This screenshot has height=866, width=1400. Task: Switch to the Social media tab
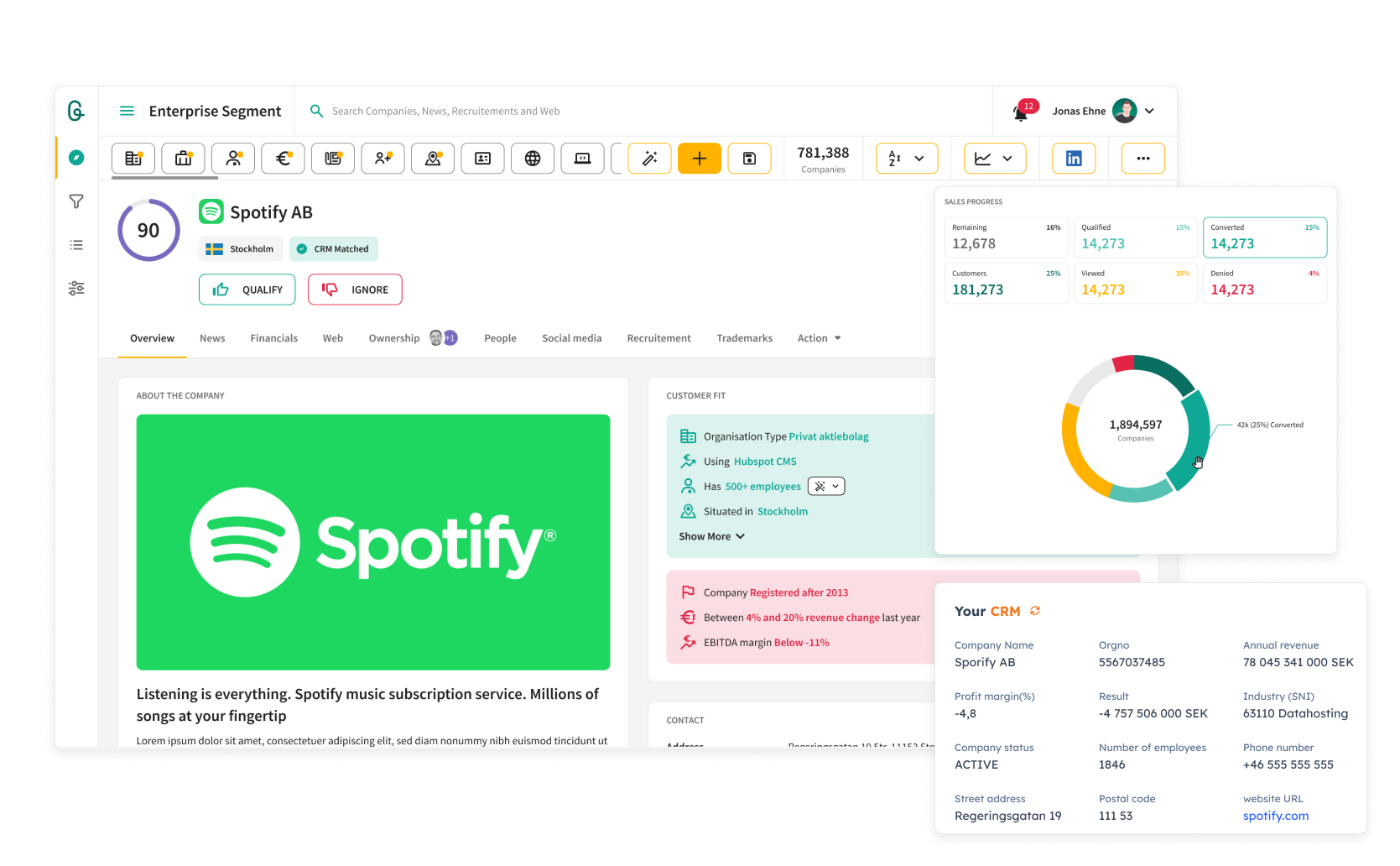tap(572, 338)
